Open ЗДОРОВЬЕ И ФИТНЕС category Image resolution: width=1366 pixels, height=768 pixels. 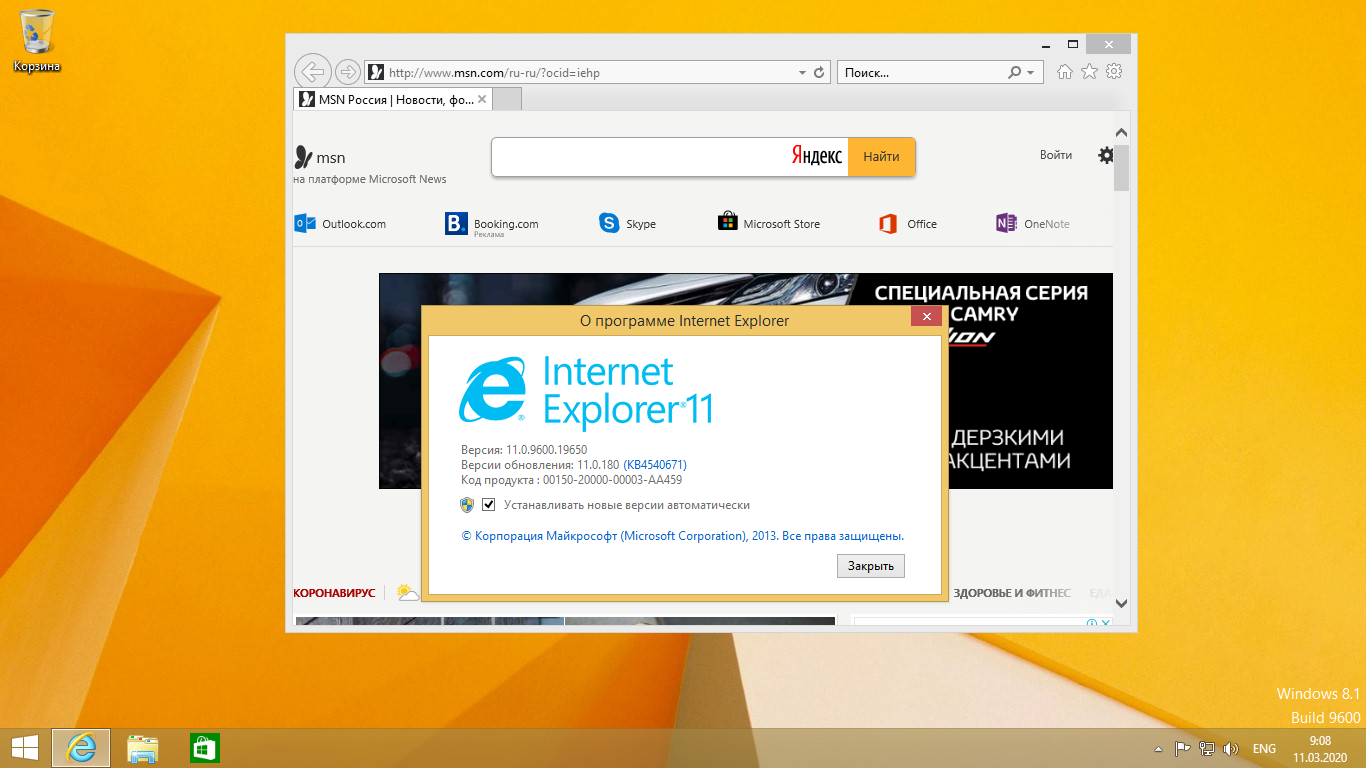coord(1012,593)
